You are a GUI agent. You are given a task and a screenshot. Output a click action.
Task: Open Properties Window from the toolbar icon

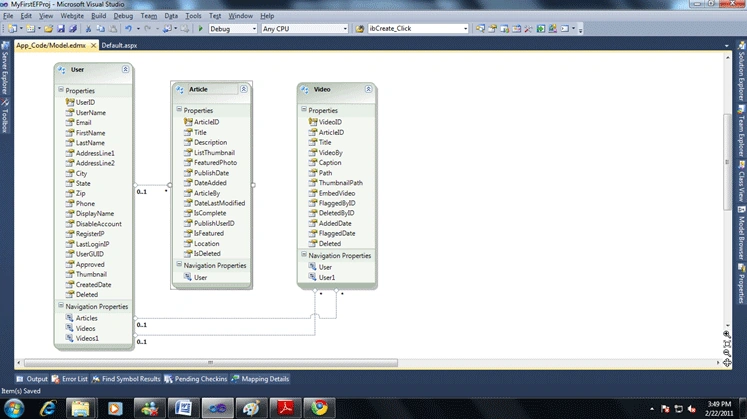click(492, 29)
